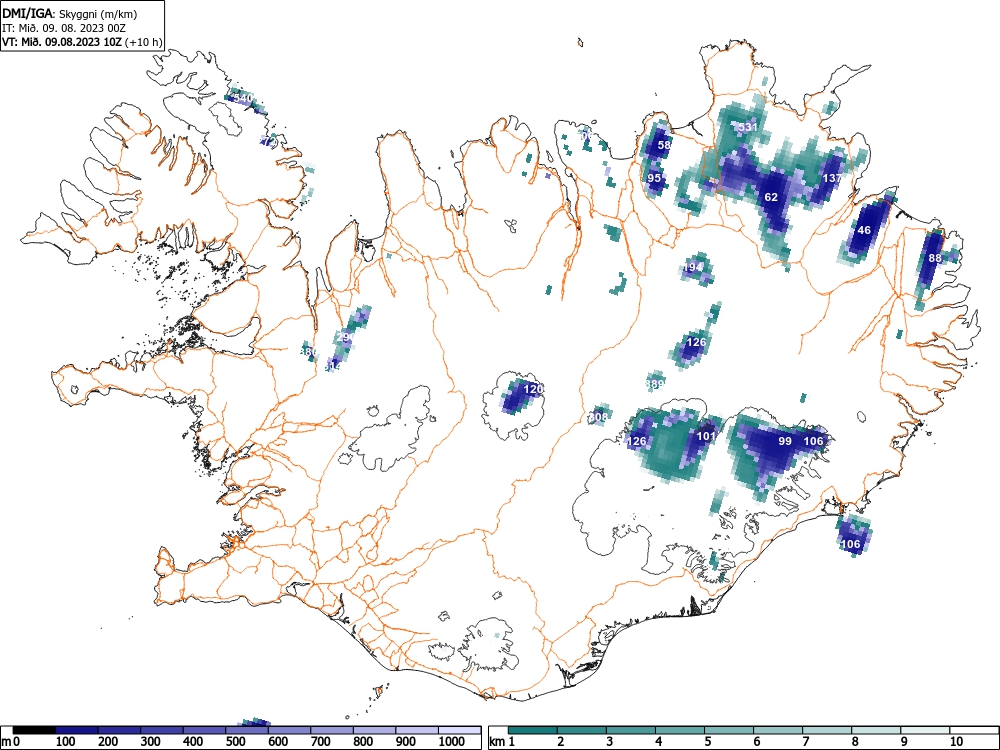Select the 58 visibility label
Screen dimensions: 1000x750
click(x=665, y=145)
